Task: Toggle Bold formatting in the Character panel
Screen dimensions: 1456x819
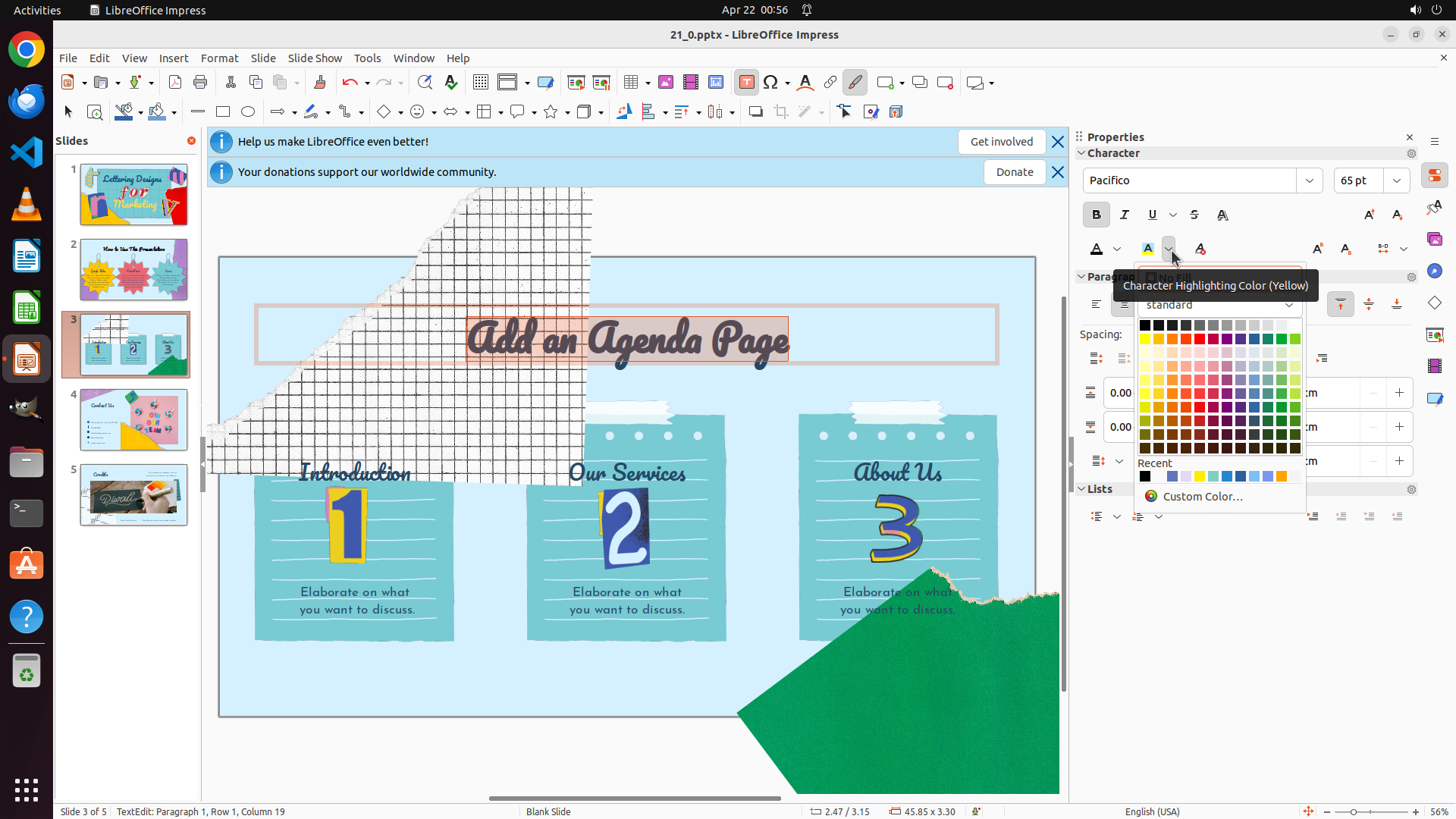Action: [x=1096, y=215]
